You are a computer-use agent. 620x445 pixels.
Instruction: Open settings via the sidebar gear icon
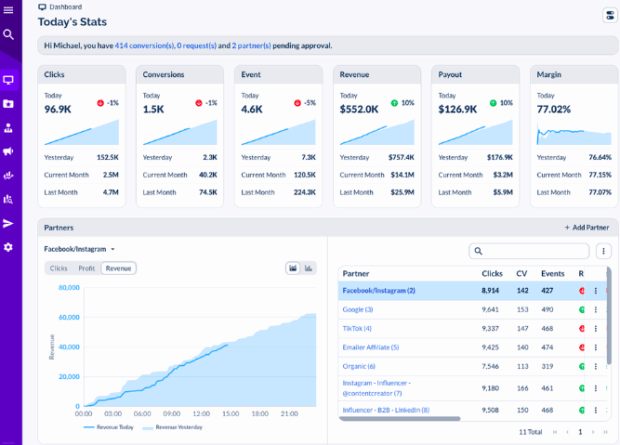click(8, 247)
